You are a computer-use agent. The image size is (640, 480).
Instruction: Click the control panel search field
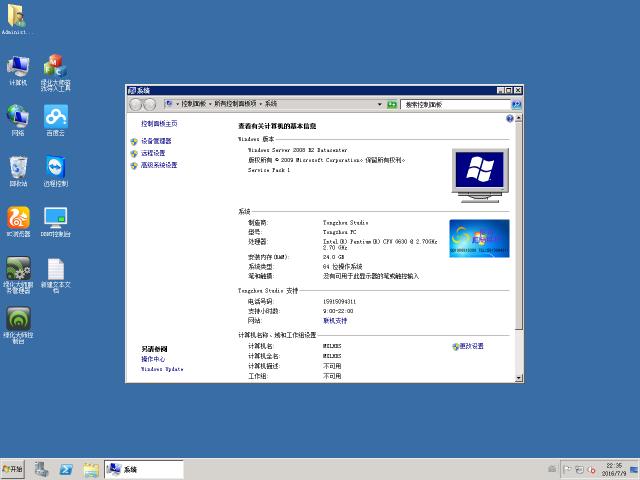450,104
